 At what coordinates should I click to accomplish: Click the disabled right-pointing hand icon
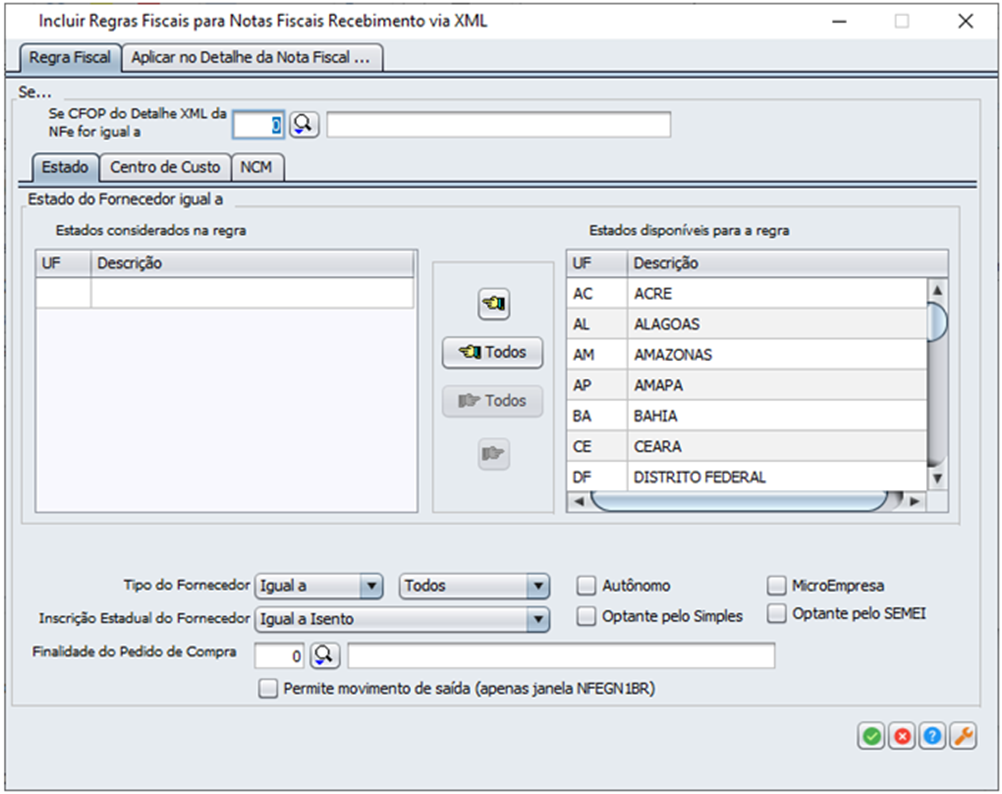(493, 454)
